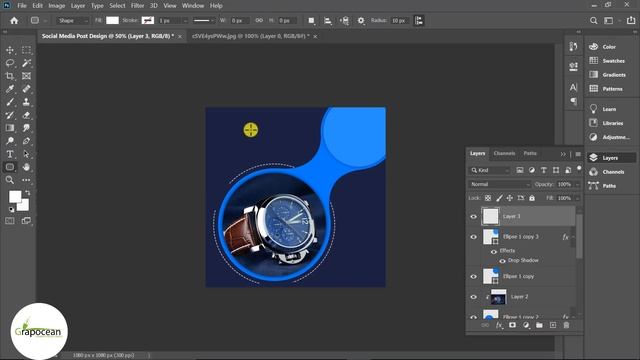Open the path alignment options
This screenshot has height=360, width=640.
point(328,20)
